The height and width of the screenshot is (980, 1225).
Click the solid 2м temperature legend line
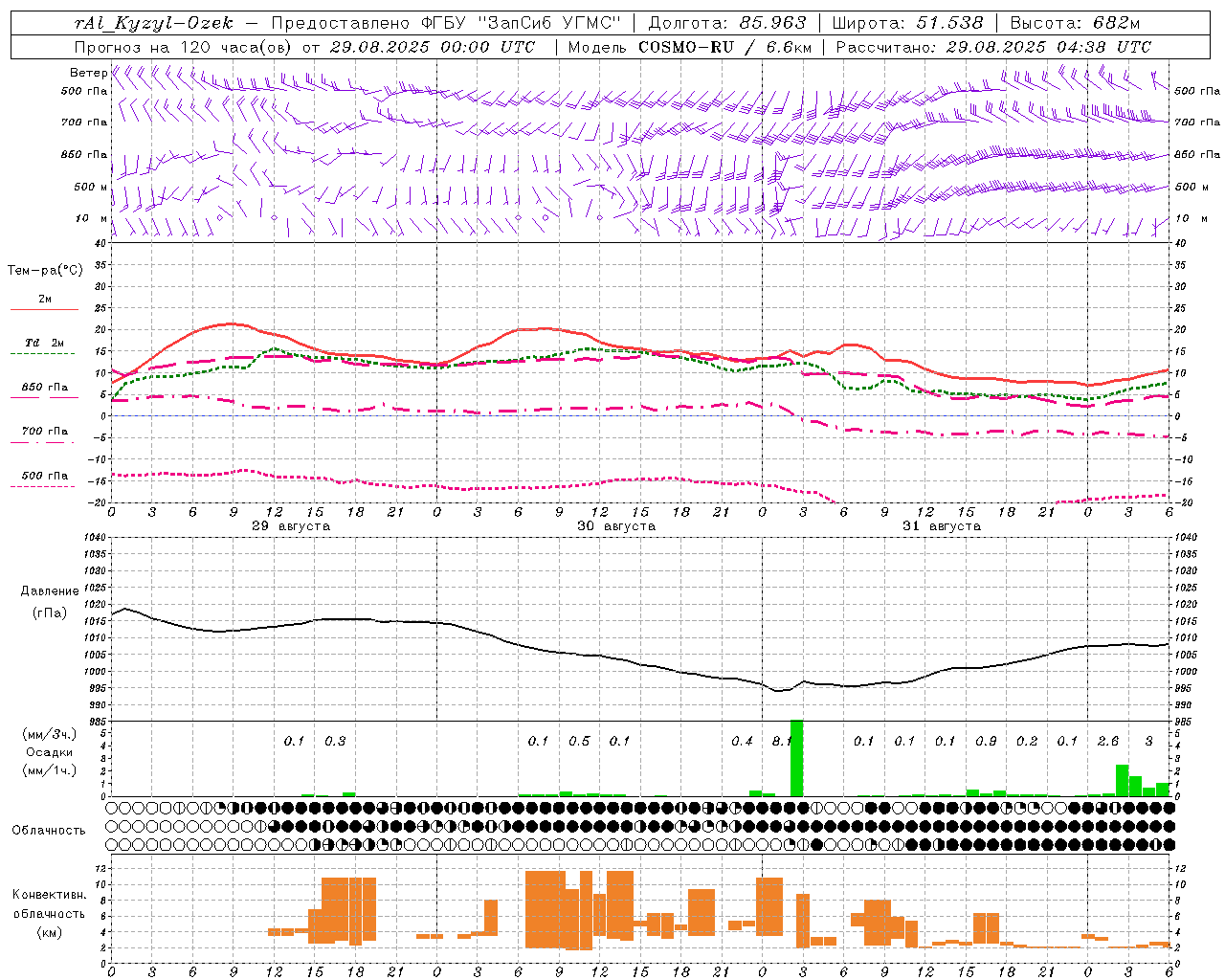click(44, 309)
